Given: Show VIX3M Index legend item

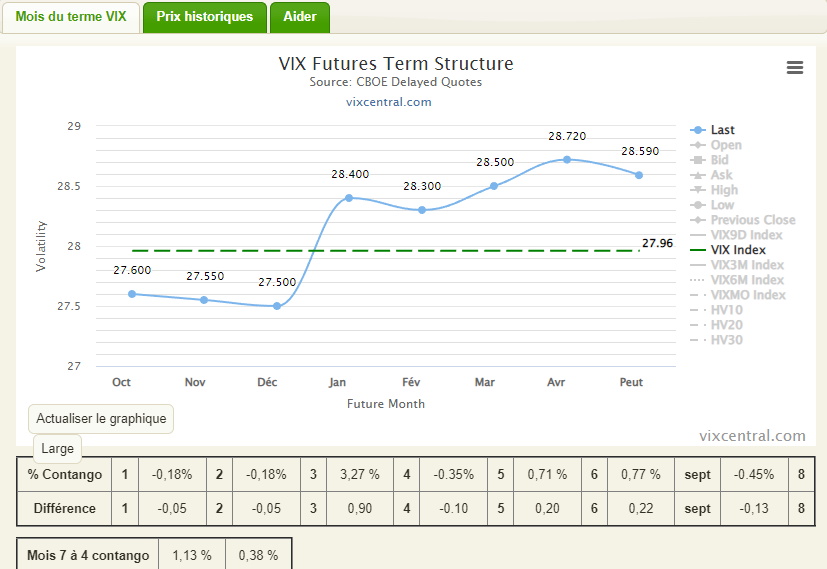Looking at the screenshot, I should [x=747, y=265].
